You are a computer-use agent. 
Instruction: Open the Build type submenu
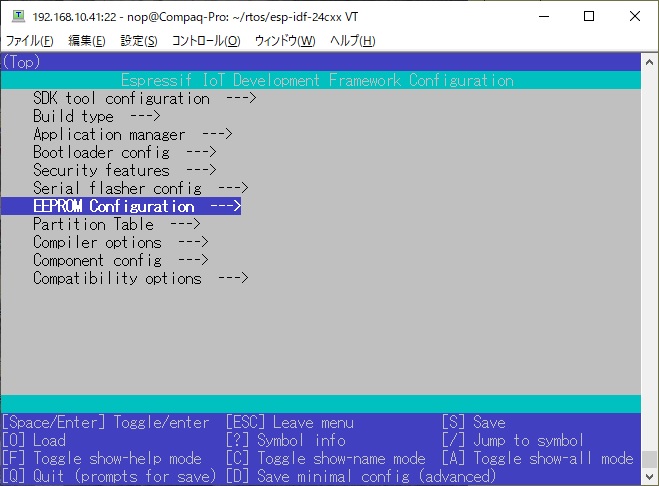click(x=97, y=116)
